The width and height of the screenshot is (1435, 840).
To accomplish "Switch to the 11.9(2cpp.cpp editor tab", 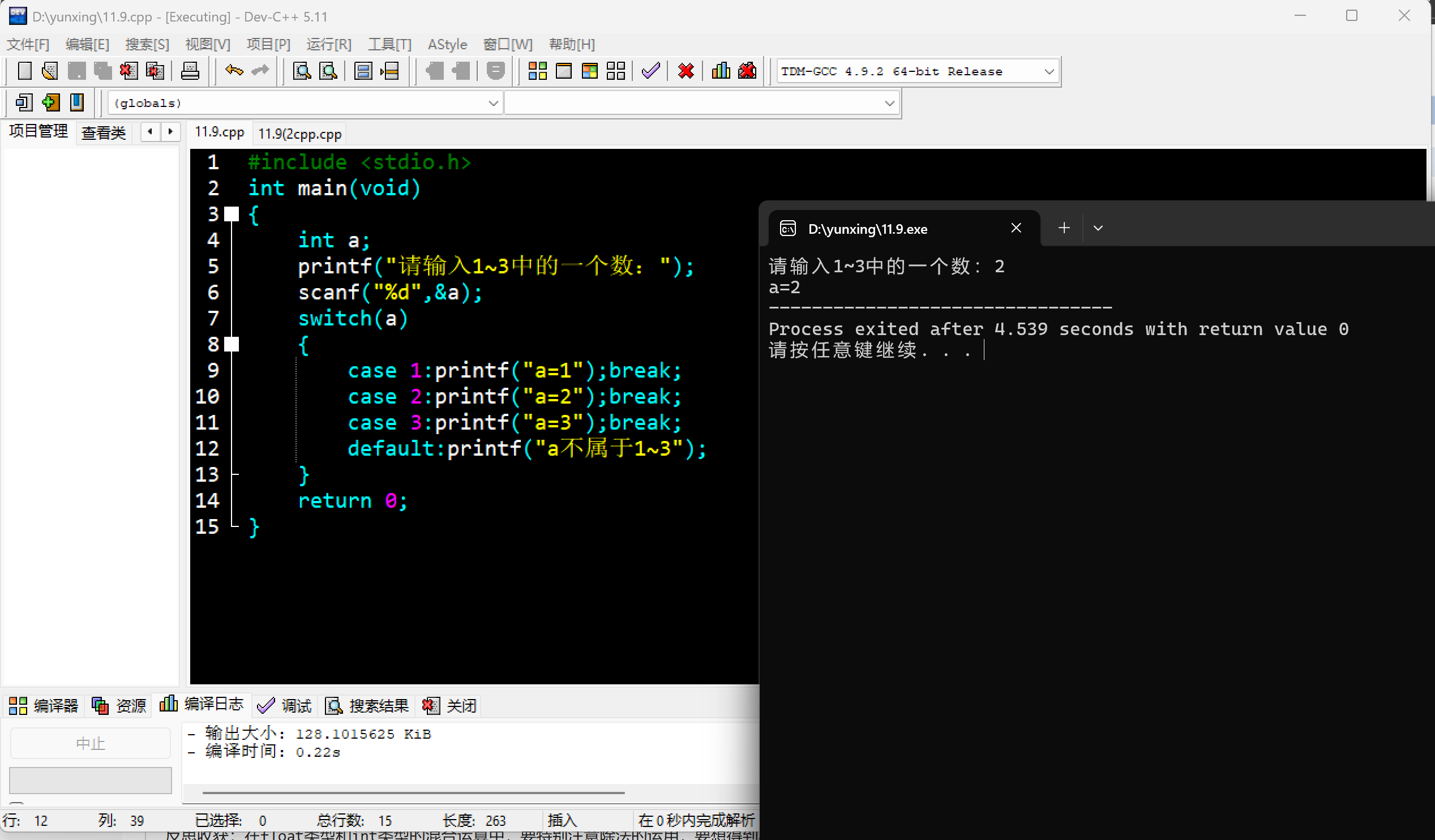I will tap(299, 134).
